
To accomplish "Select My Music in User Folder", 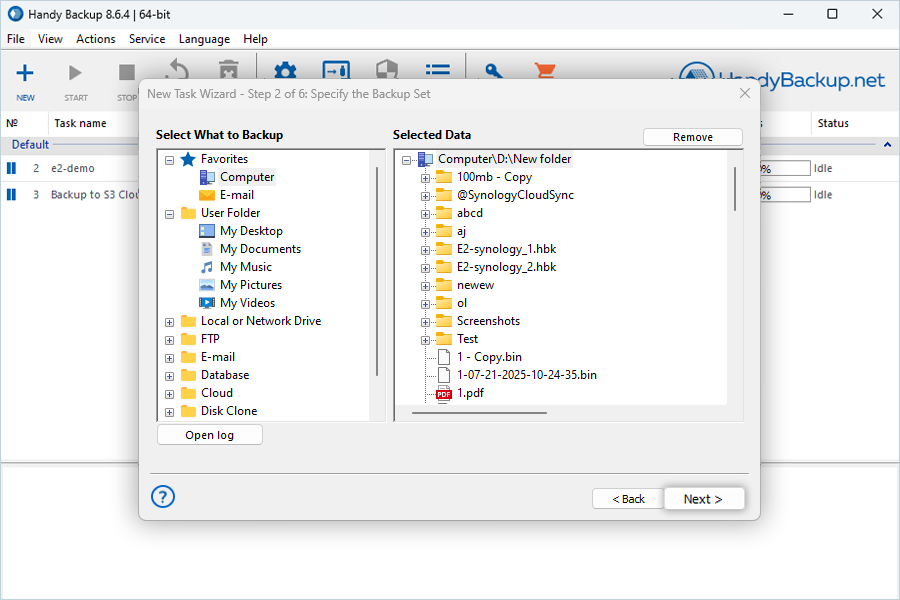I will [246, 266].
